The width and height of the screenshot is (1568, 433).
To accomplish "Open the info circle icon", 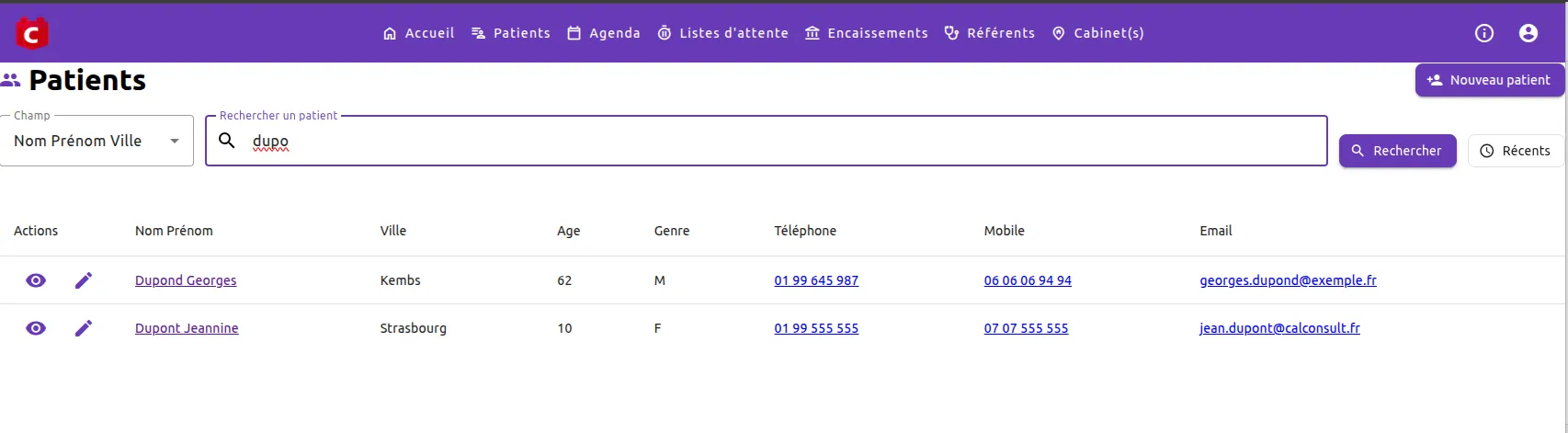I will pyautogui.click(x=1484, y=33).
